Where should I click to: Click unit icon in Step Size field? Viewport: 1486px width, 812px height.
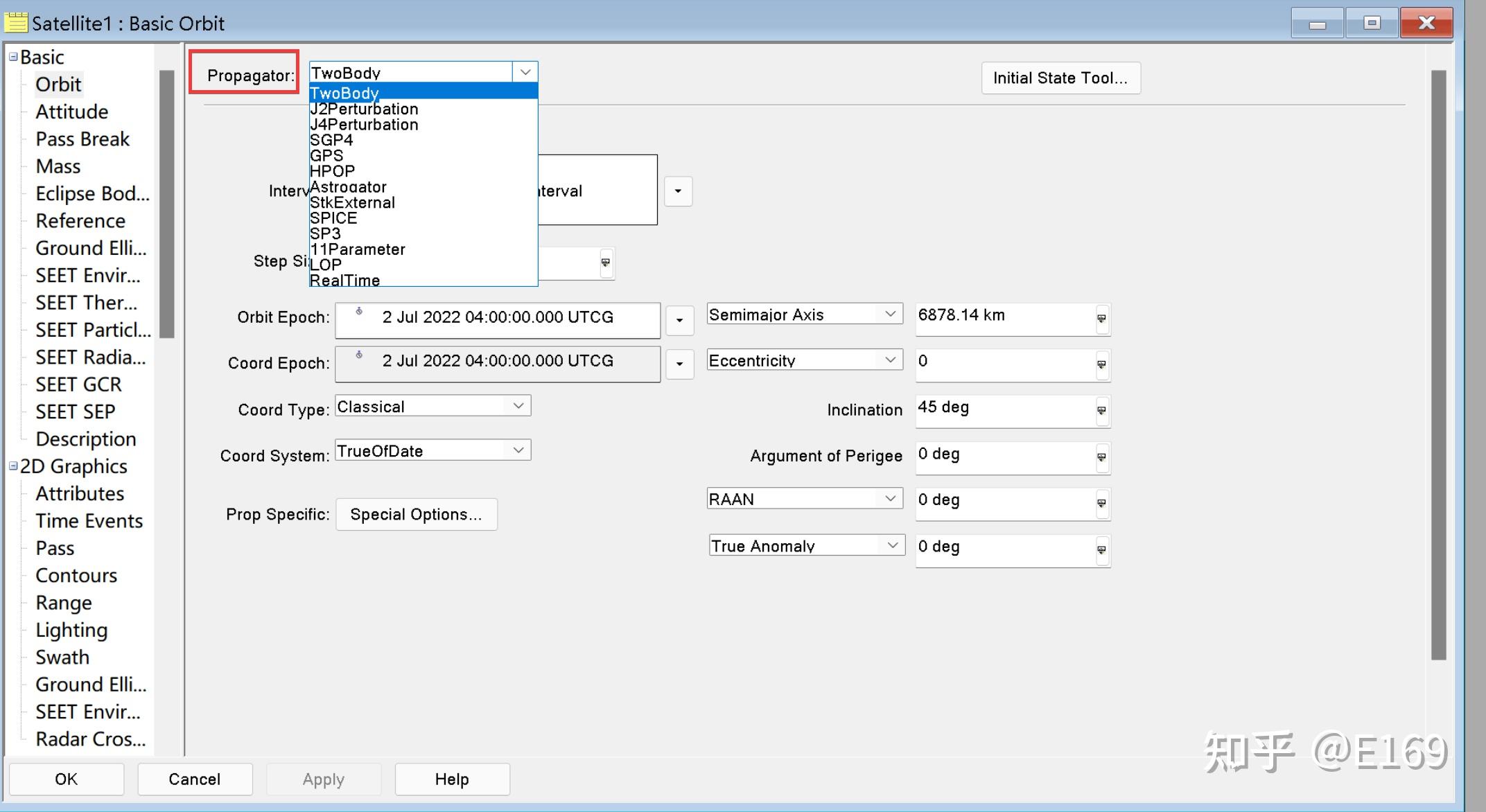point(606,263)
